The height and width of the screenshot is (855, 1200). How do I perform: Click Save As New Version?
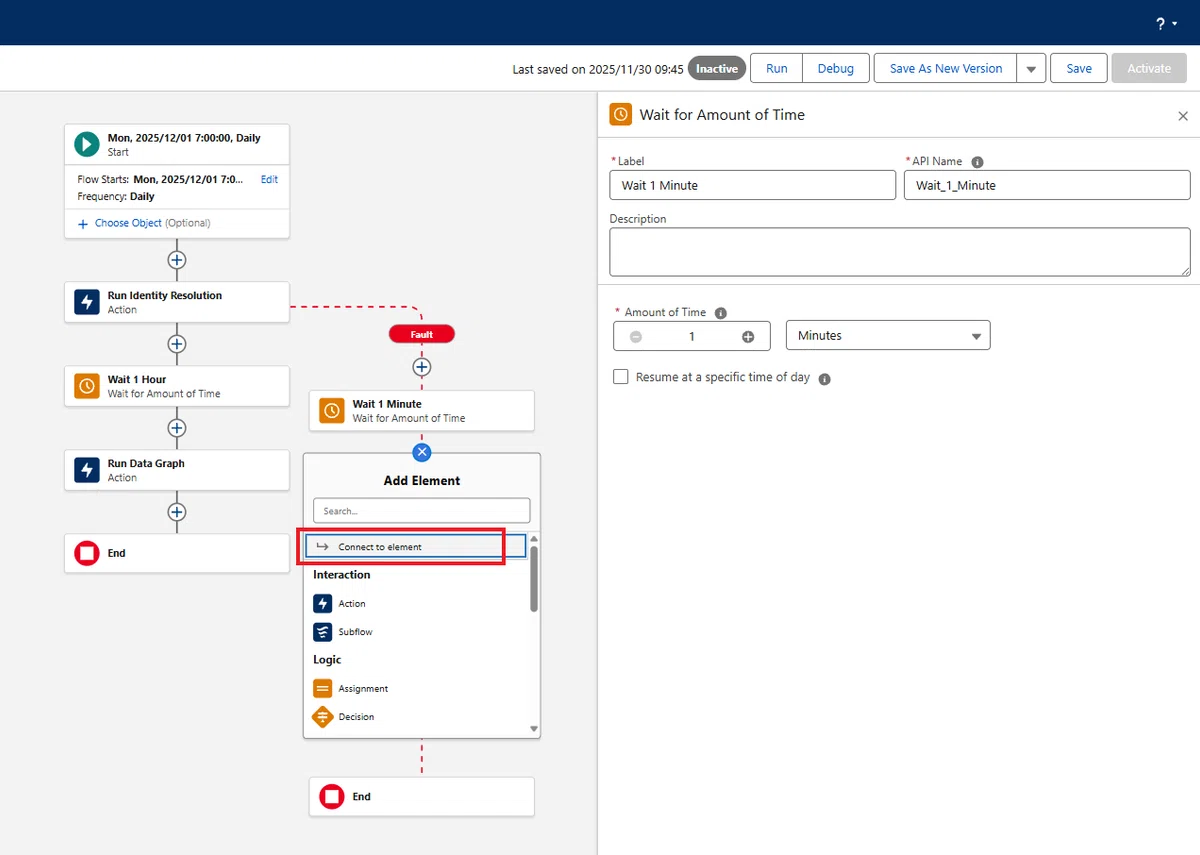[x=946, y=69]
